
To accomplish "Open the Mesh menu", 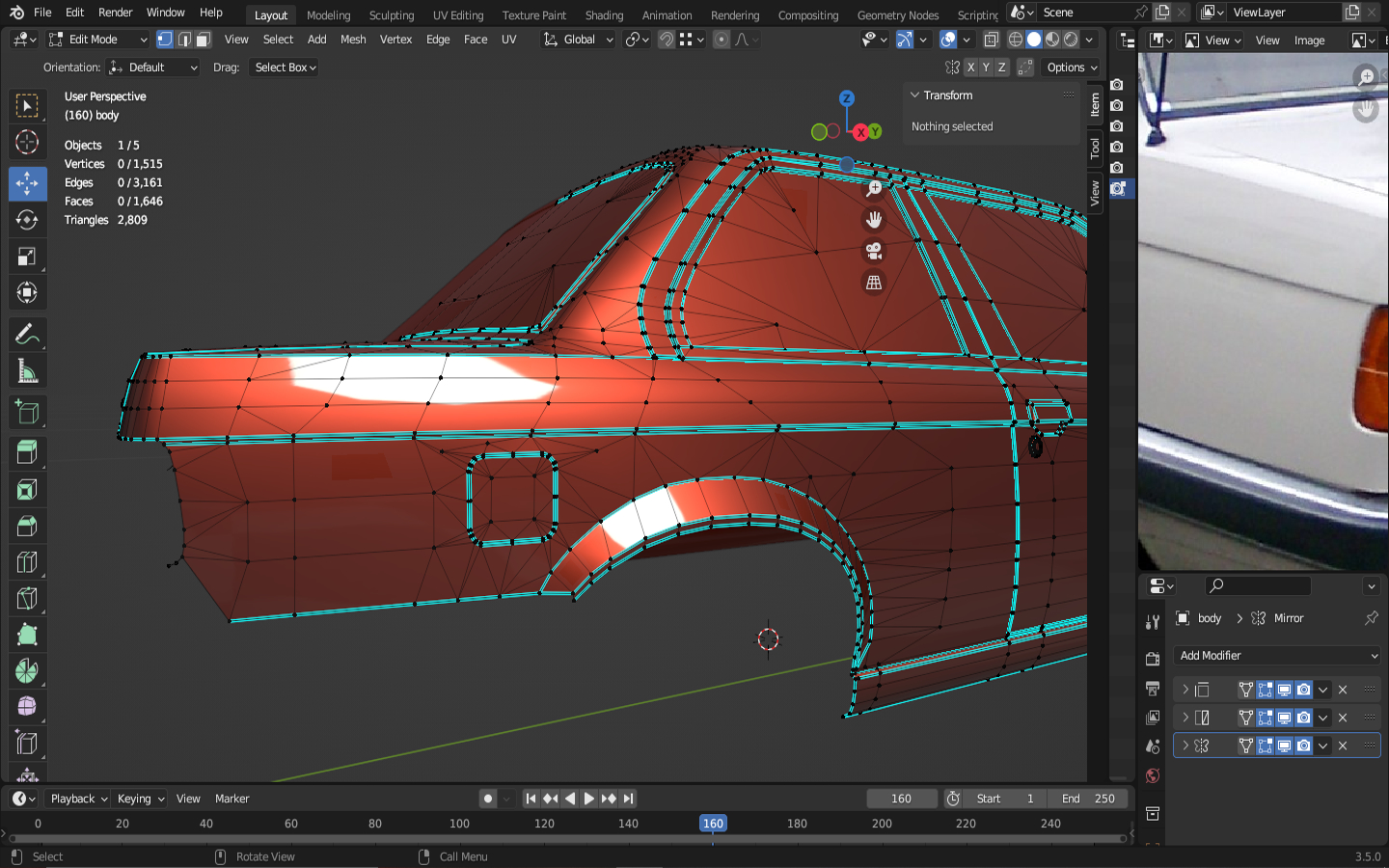I will [353, 40].
